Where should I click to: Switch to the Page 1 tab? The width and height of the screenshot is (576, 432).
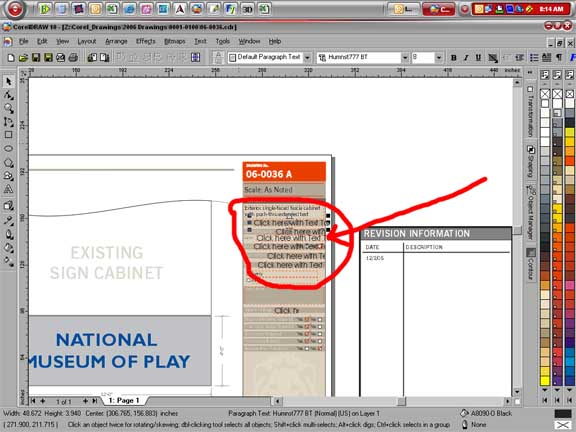click(x=124, y=401)
